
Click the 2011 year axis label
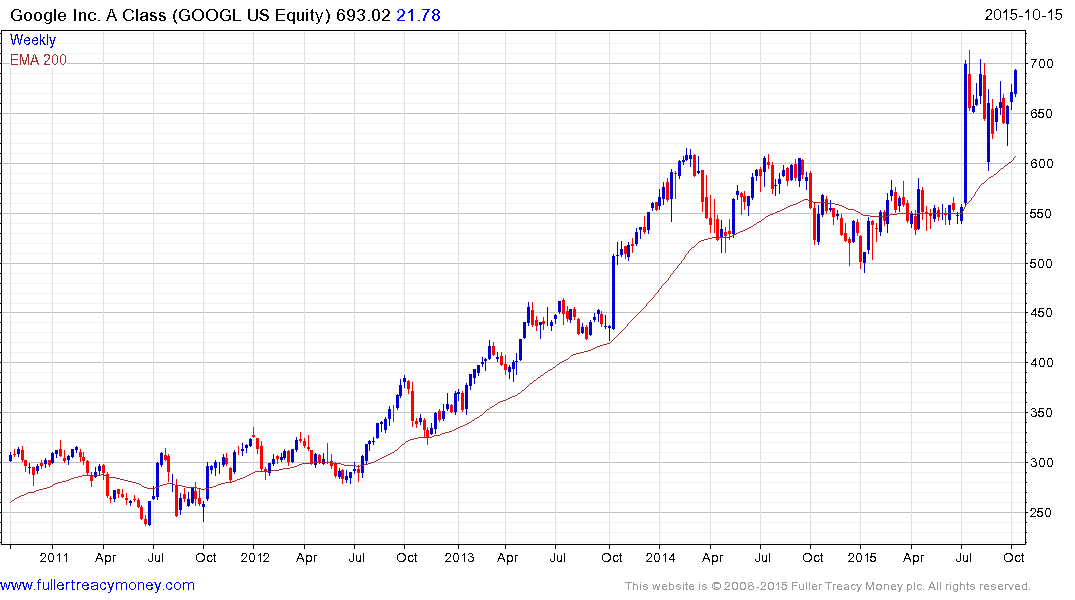[54, 557]
